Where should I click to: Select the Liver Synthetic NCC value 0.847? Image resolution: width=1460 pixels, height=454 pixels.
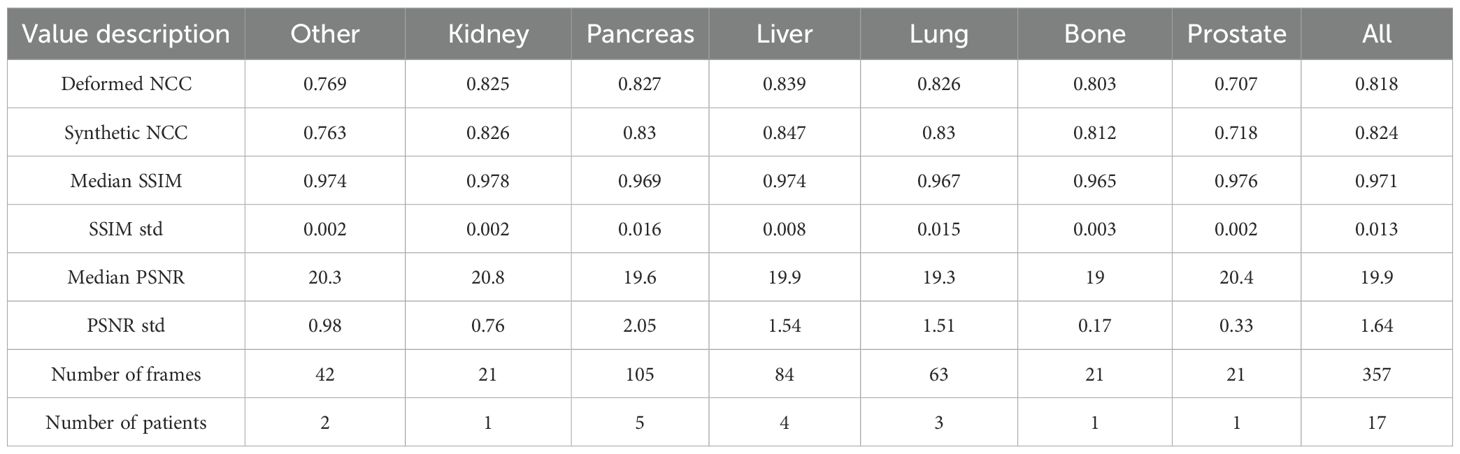[x=785, y=134]
